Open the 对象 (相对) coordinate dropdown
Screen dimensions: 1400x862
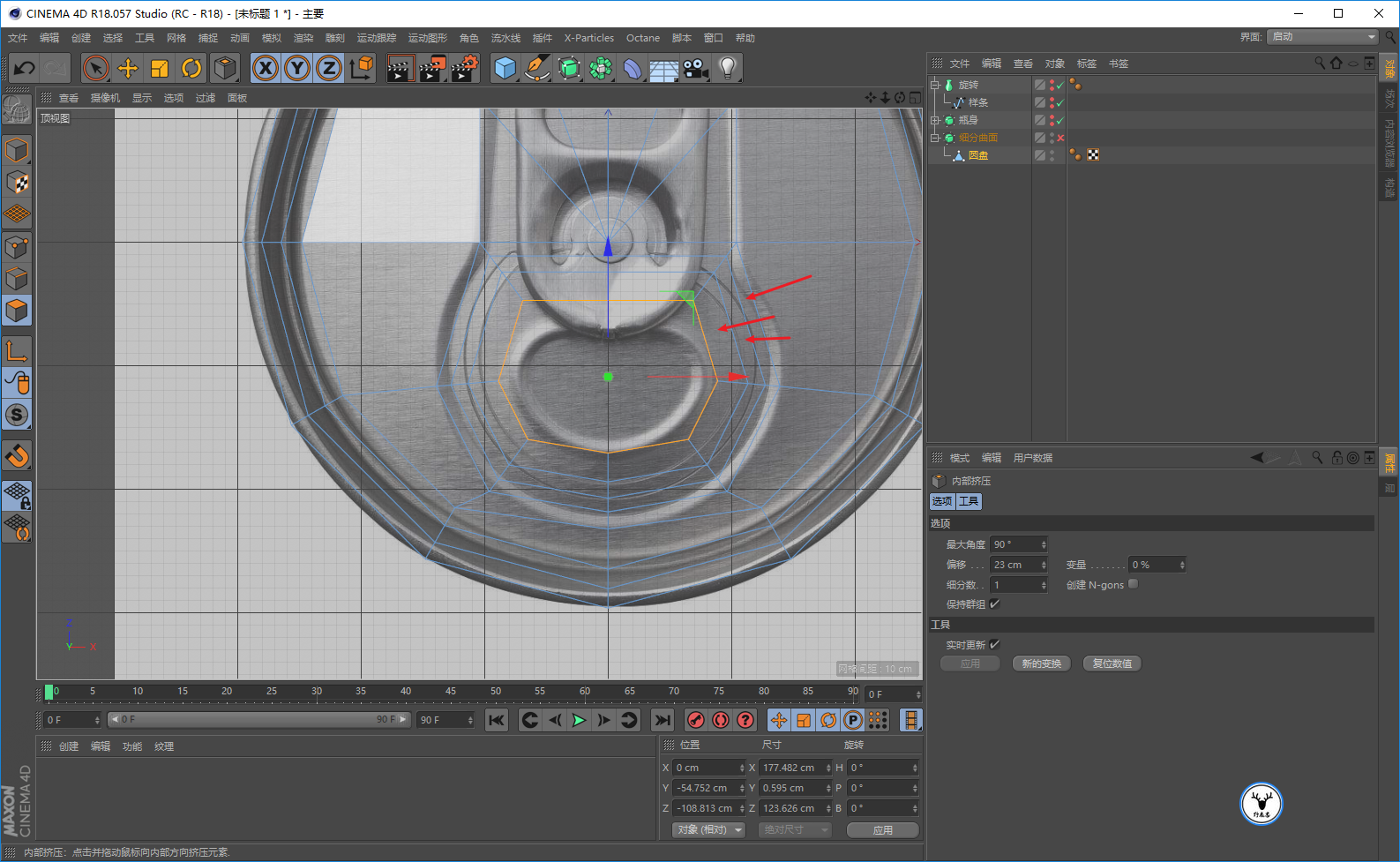pyautogui.click(x=709, y=829)
